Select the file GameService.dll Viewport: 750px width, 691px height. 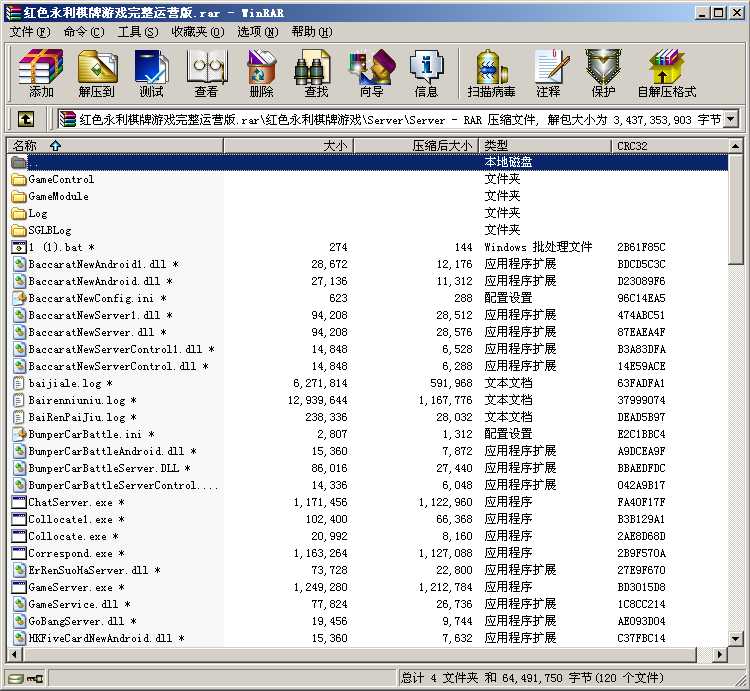(79, 604)
